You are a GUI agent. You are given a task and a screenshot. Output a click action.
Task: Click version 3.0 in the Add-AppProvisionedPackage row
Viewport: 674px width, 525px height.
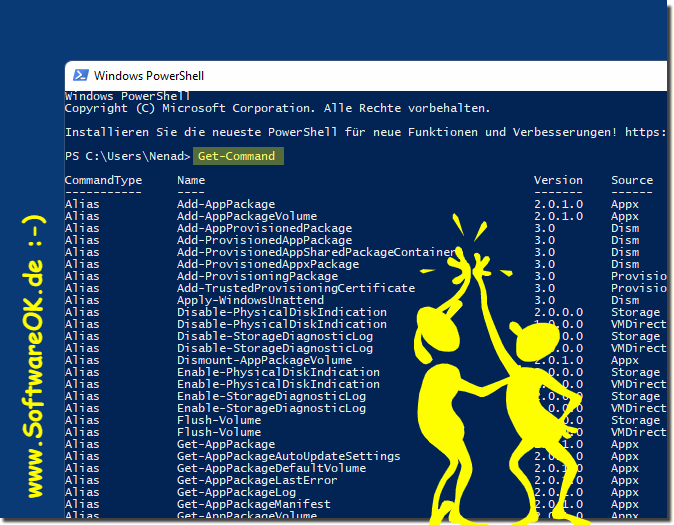point(545,228)
